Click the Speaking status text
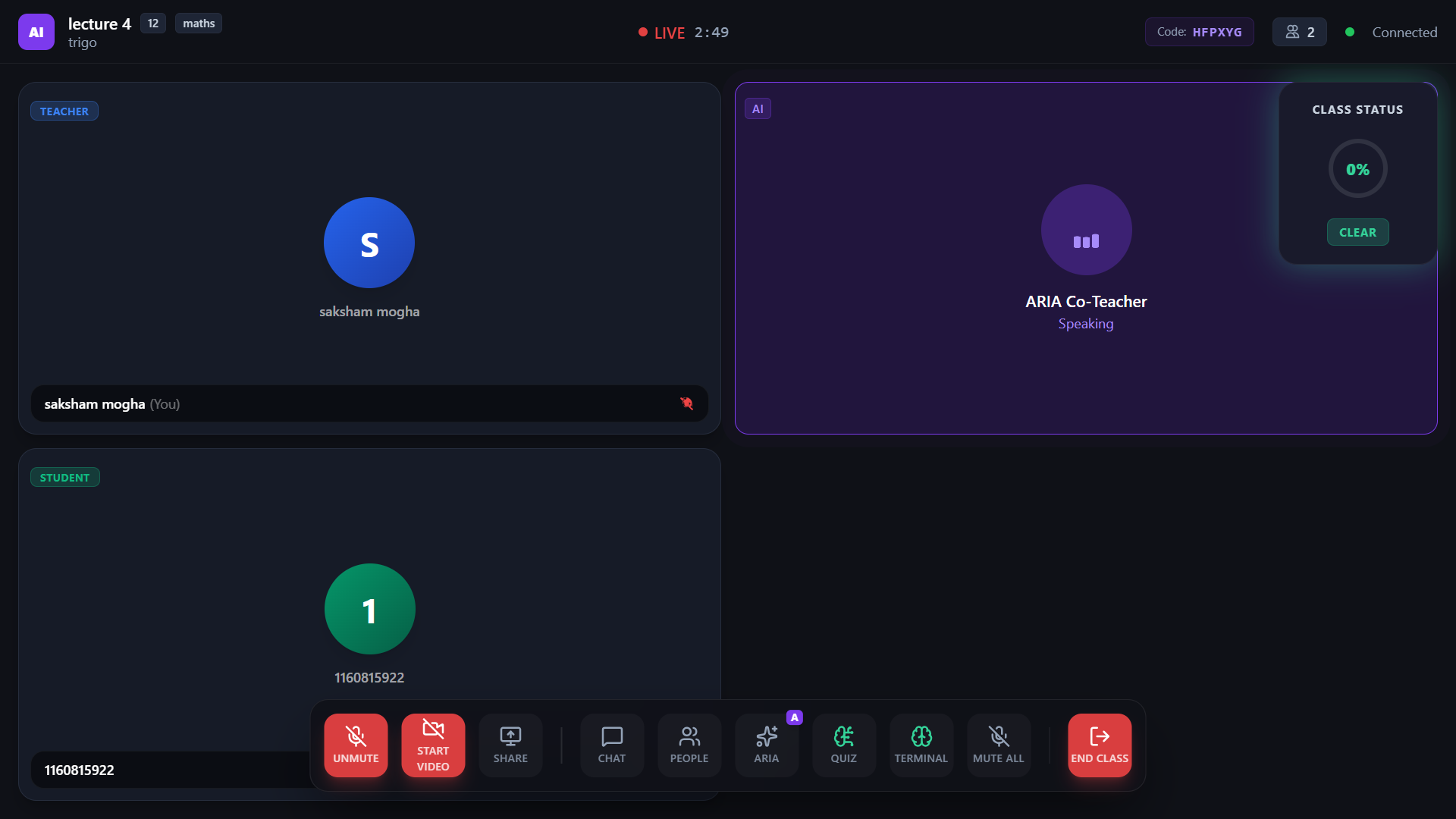This screenshot has width=1456, height=819. tap(1086, 324)
